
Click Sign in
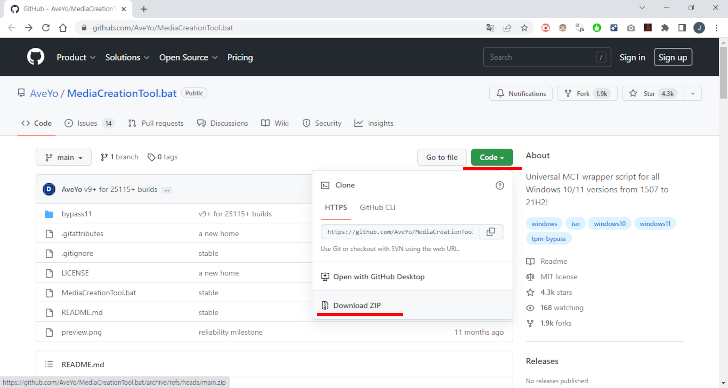632,57
